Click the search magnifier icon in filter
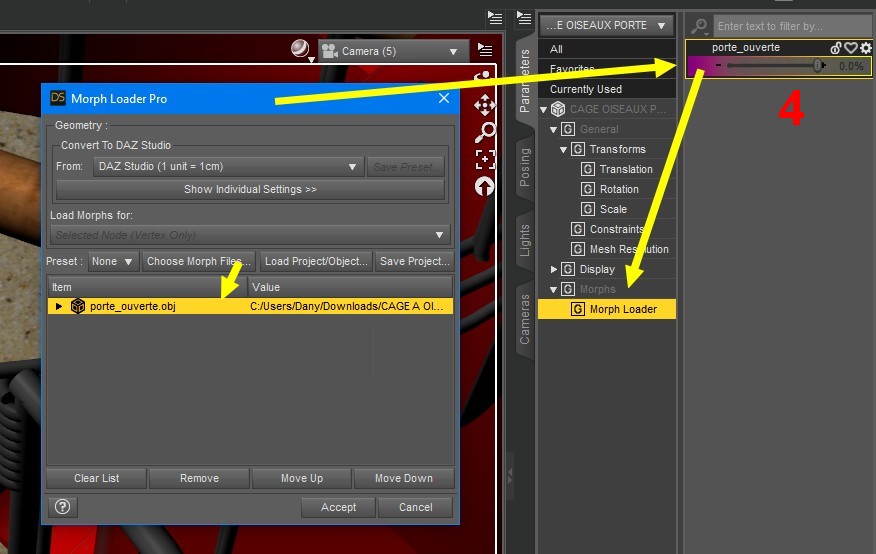The image size is (876, 554). [x=699, y=26]
